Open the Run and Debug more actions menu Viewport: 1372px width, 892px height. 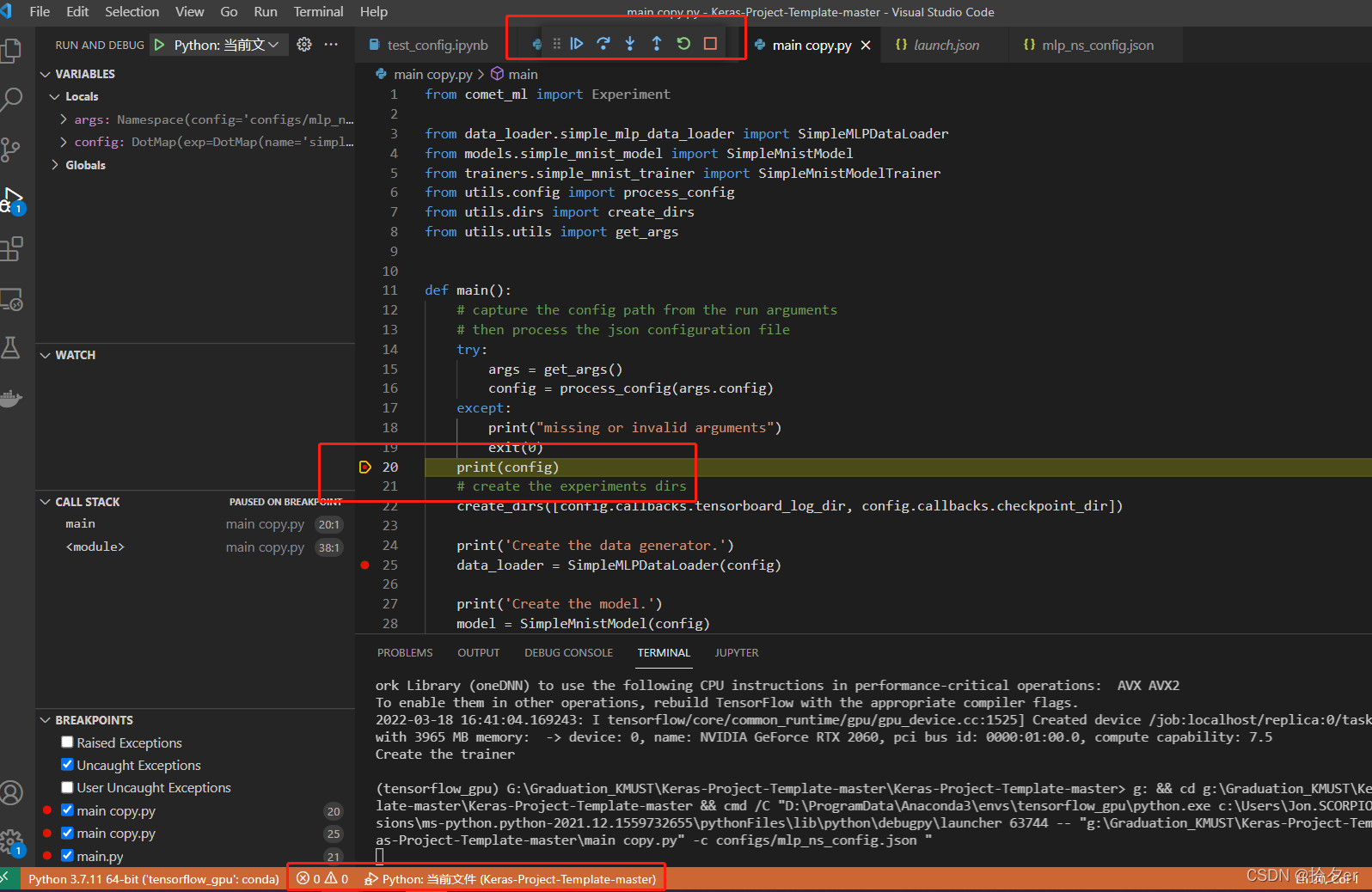click(331, 45)
